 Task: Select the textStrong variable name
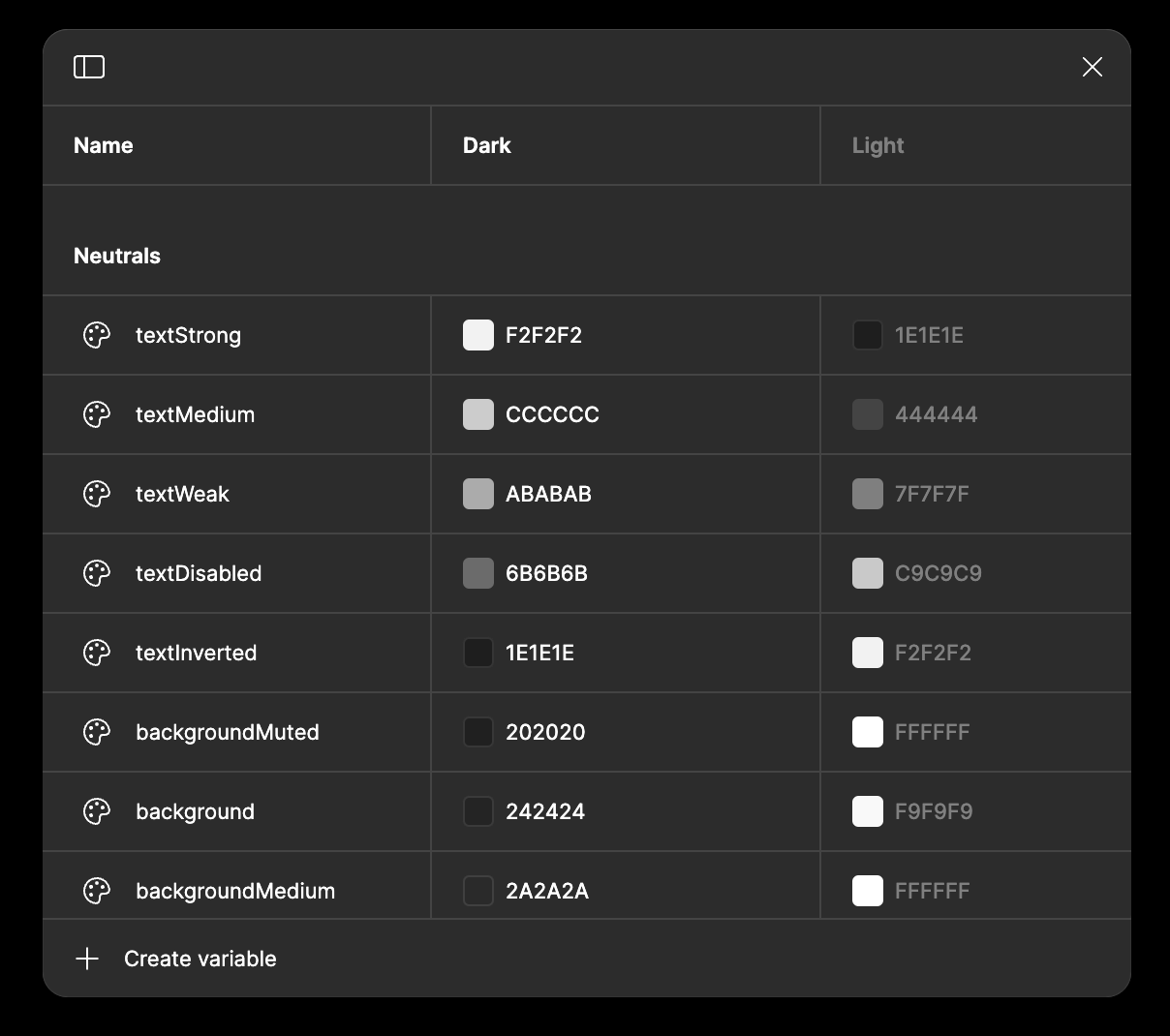tap(188, 335)
